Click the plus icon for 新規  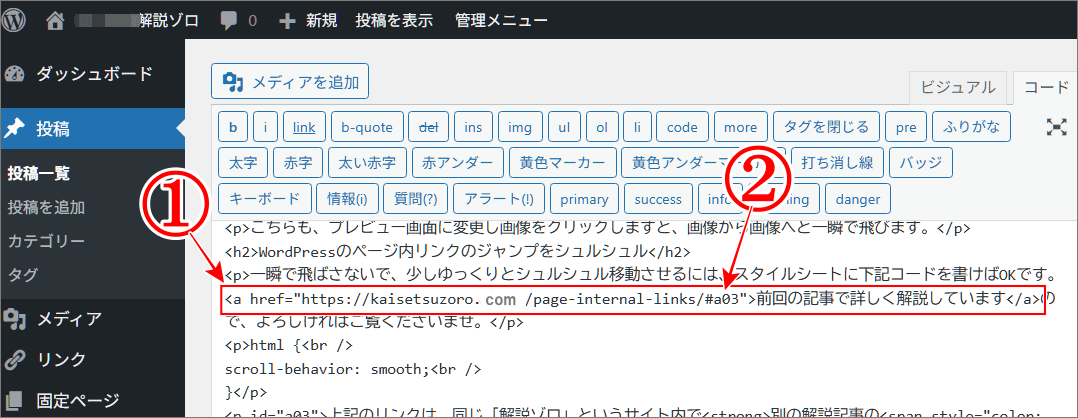pyautogui.click(x=287, y=21)
